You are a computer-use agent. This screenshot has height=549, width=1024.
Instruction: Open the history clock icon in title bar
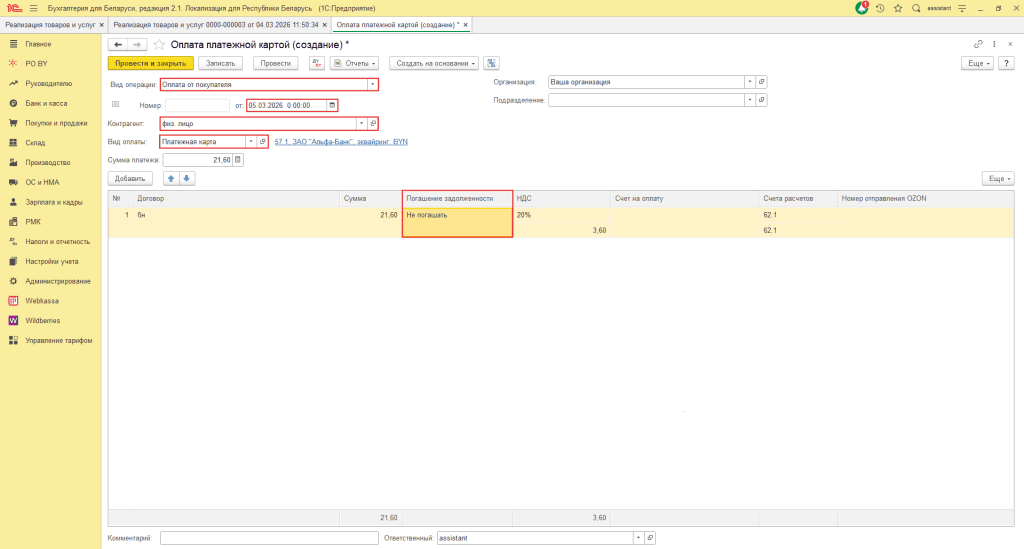click(880, 8)
